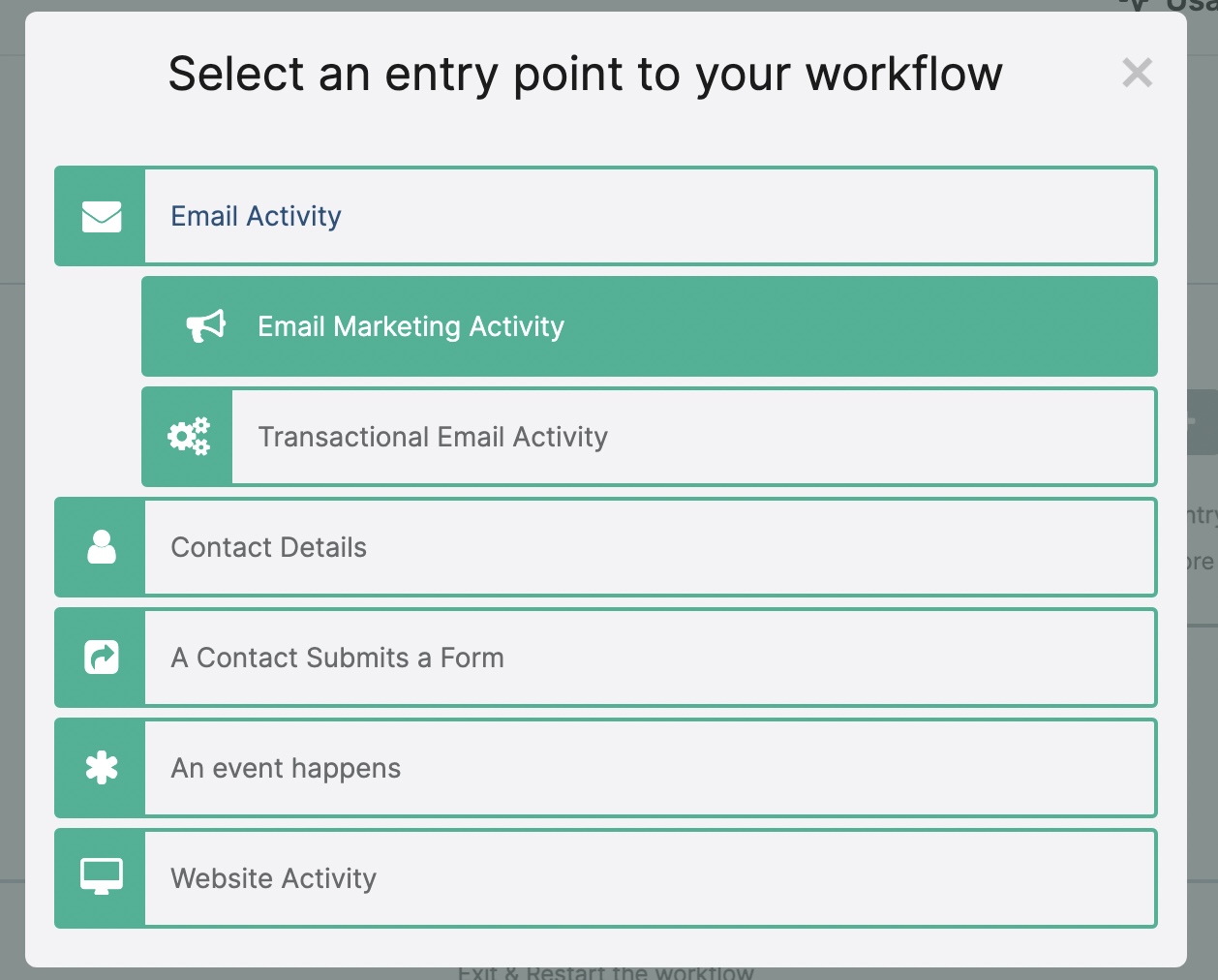Click the envelope icon for Email Activity
Viewport: 1218px width, 980px height.
pos(101,216)
